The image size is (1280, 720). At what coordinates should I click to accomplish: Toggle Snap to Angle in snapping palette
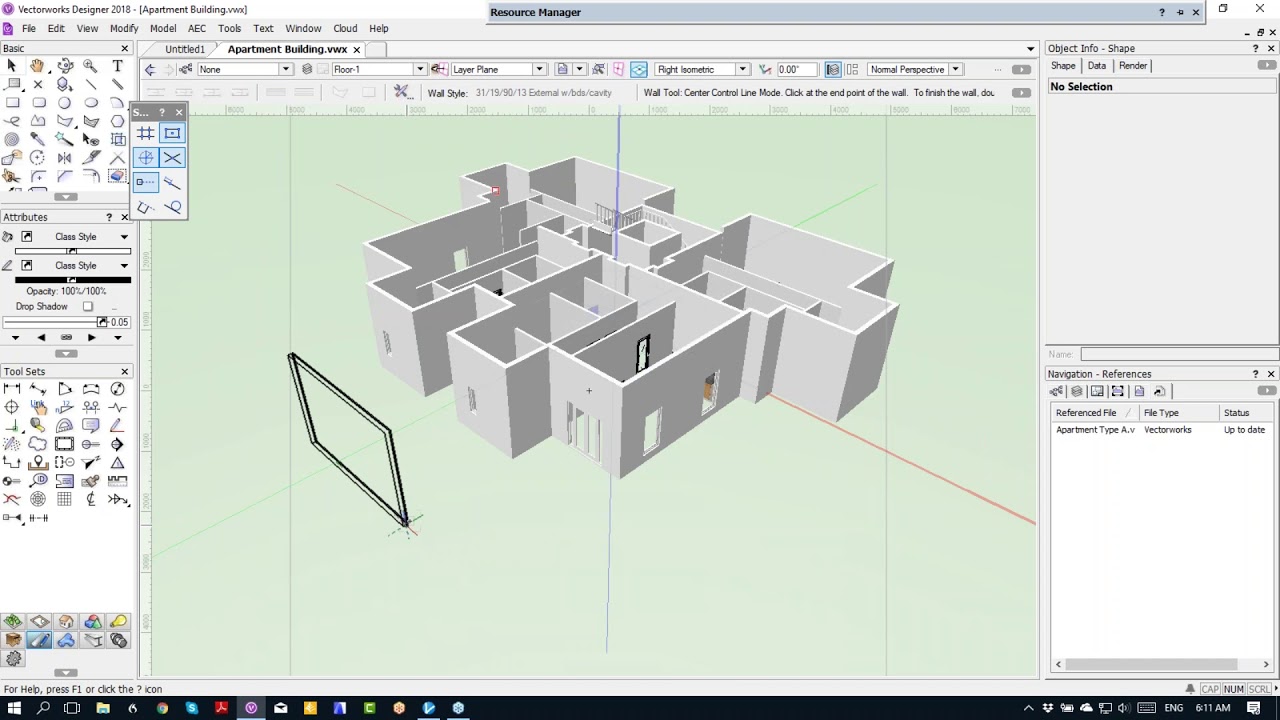146,157
